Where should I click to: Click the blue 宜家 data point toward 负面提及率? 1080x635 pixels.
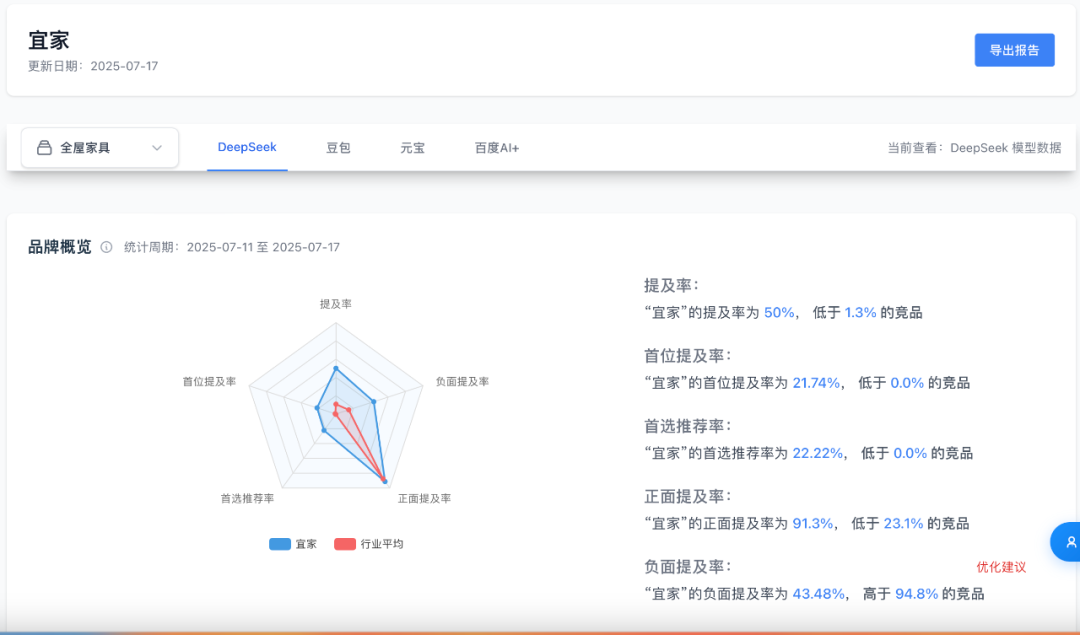[x=374, y=402]
